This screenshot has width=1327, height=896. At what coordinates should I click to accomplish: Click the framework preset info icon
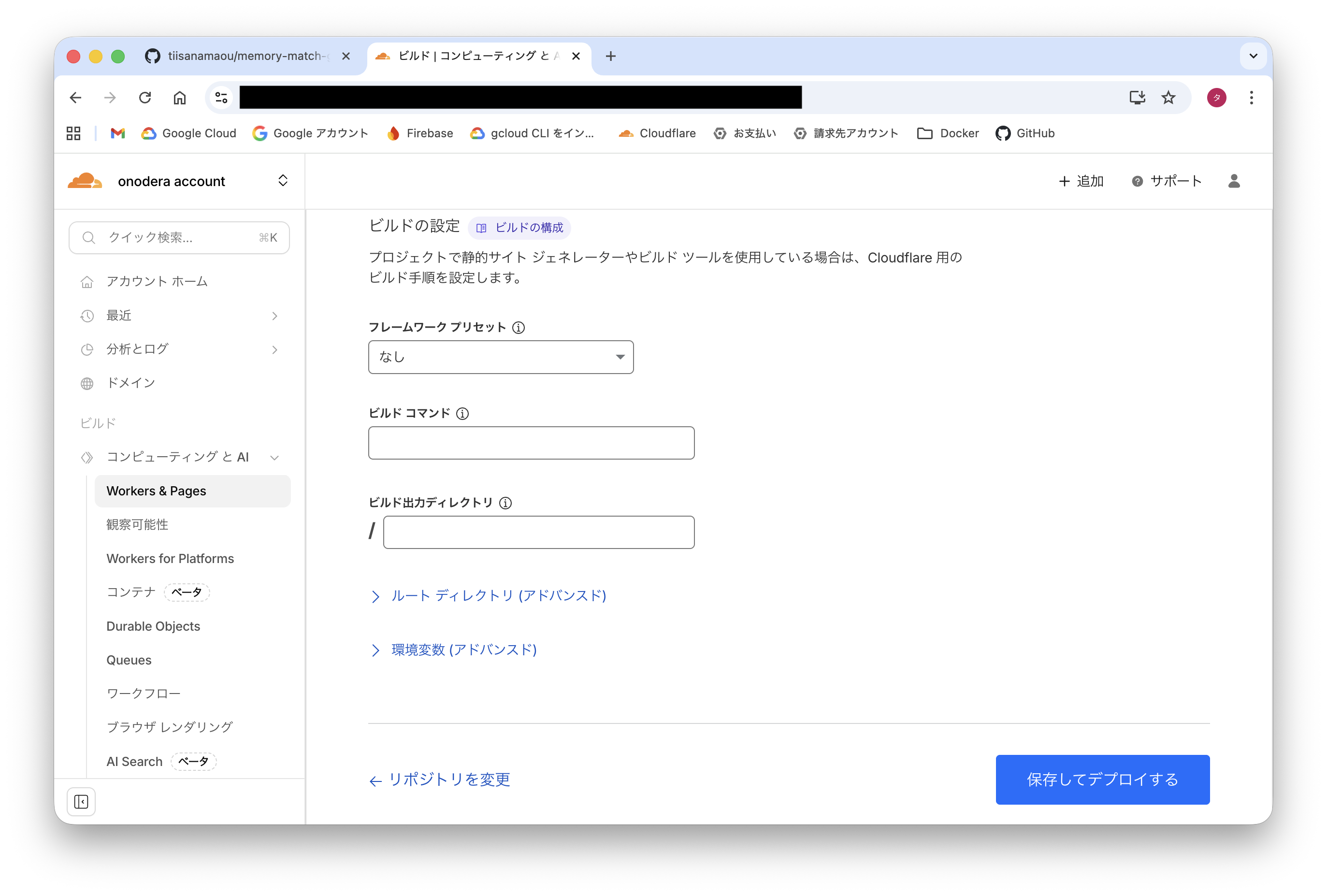pos(519,327)
